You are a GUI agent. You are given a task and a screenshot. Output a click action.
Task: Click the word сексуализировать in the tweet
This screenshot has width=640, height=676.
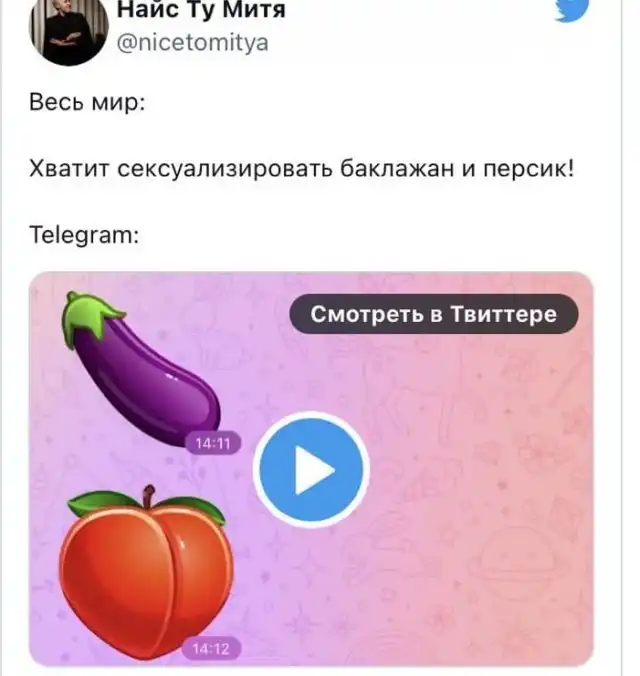(225, 169)
